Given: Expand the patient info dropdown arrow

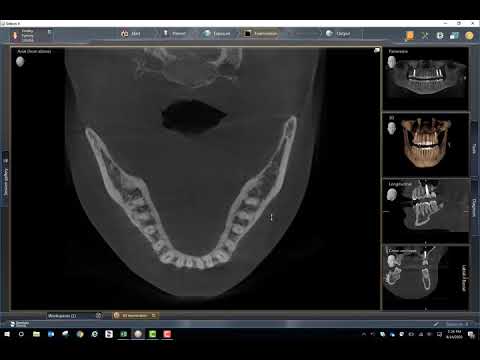Looking at the screenshot, I should 49,32.
